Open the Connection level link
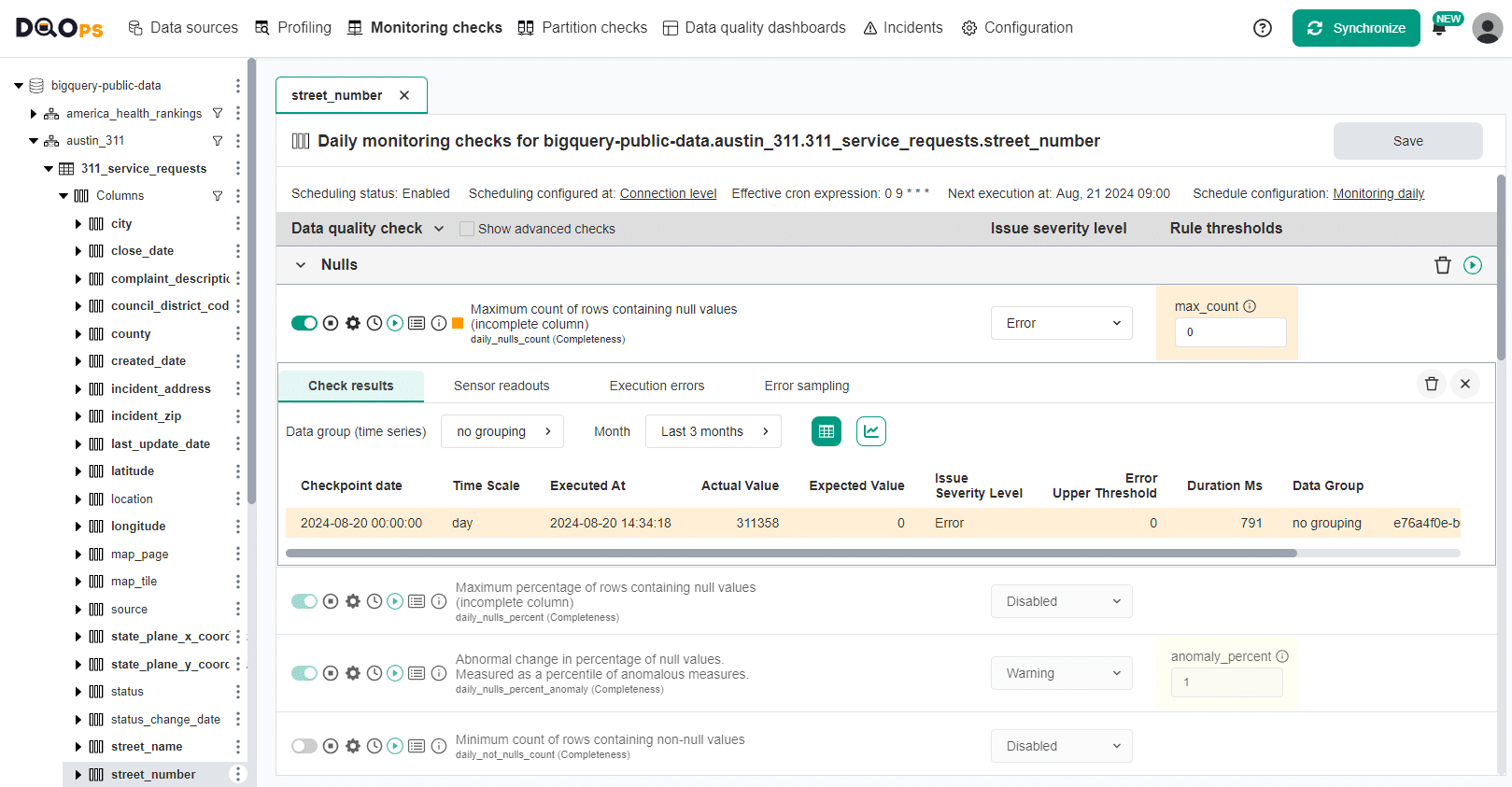 pyautogui.click(x=669, y=193)
